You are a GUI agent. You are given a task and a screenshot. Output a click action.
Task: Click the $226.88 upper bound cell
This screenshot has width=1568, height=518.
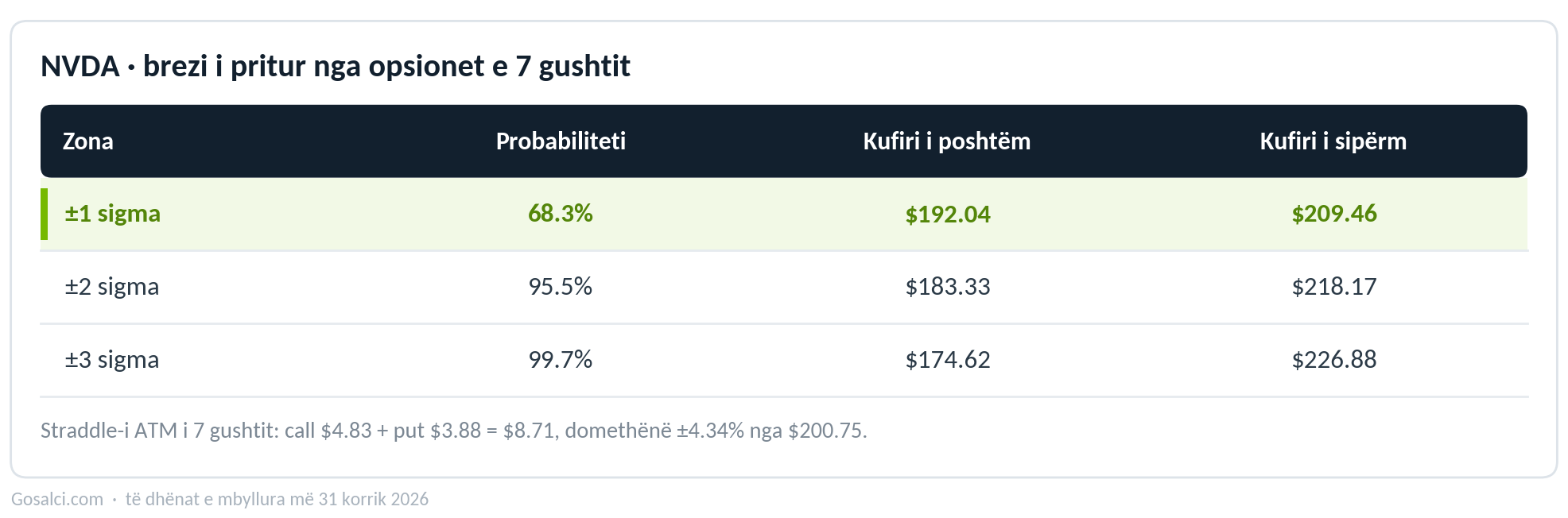[x=1334, y=360]
